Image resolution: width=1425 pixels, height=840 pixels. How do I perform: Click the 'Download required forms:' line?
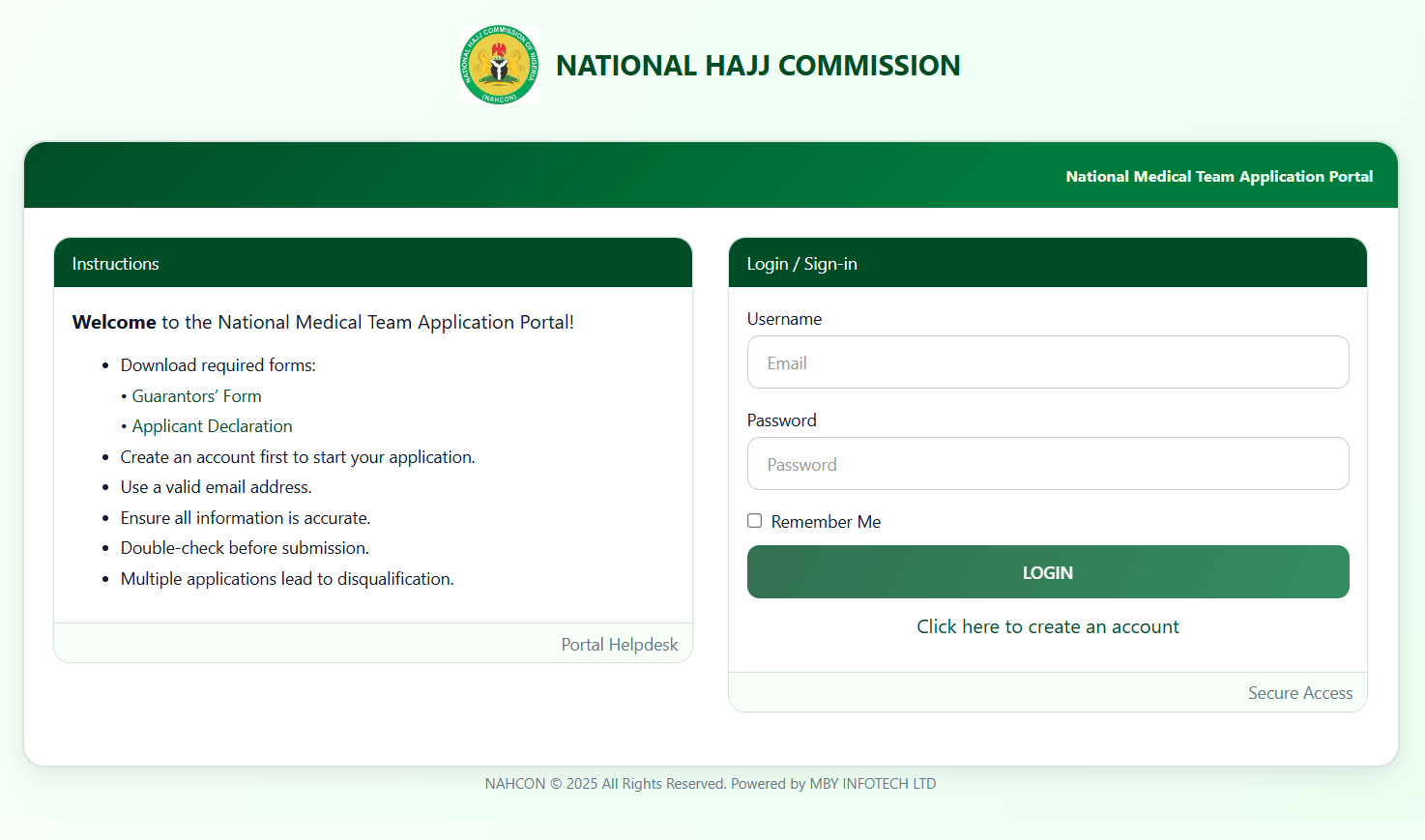(x=218, y=365)
